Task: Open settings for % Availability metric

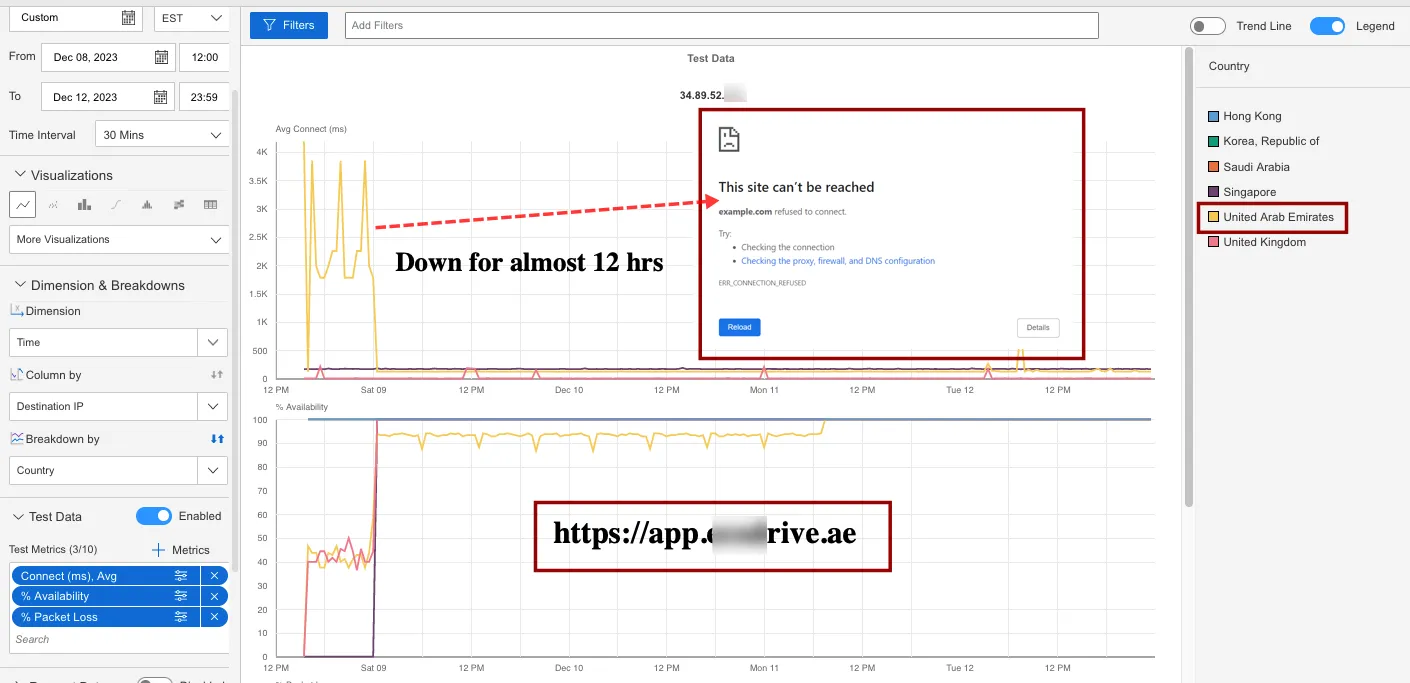Action: pyautogui.click(x=181, y=596)
